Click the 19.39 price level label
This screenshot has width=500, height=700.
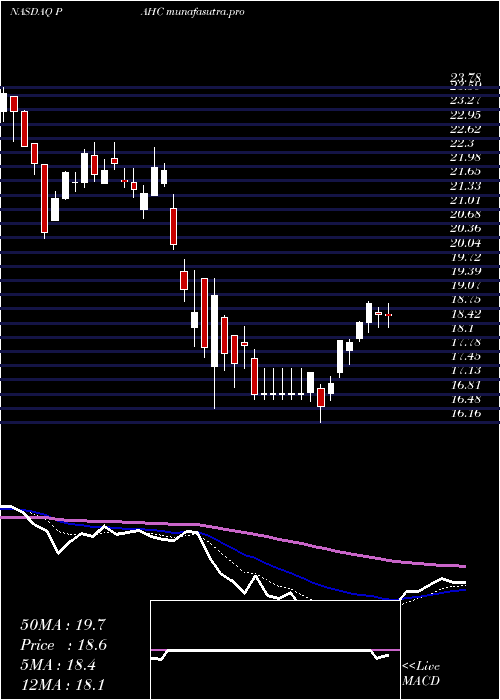click(467, 271)
